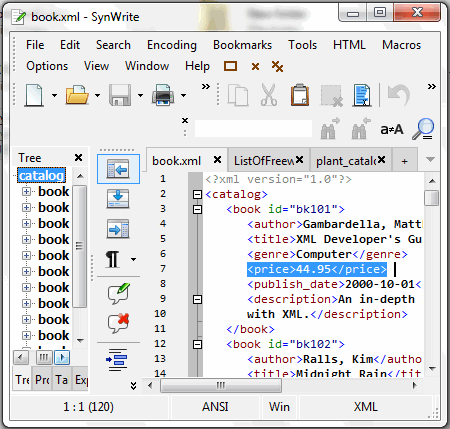Click the Print icon
Screen dimensions: 450x429
click(163, 95)
